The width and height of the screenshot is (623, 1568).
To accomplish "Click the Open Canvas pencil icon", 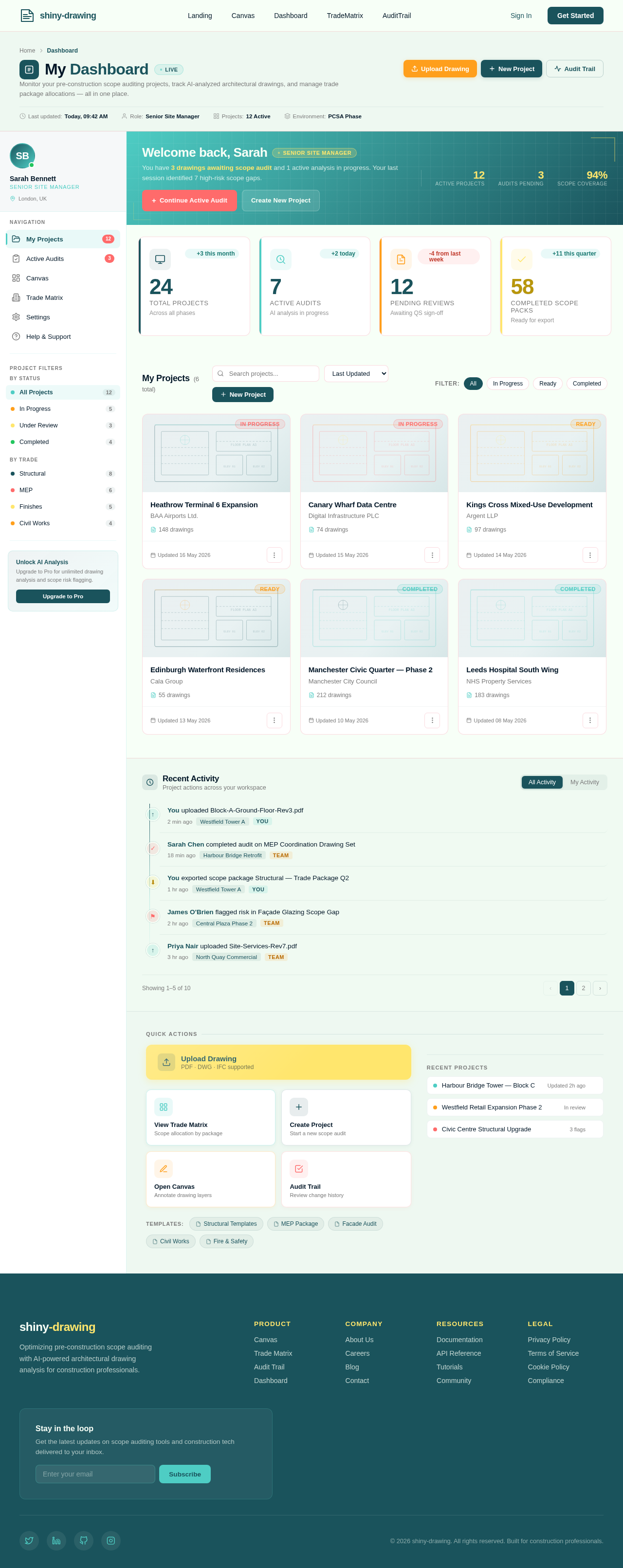I will (164, 1169).
